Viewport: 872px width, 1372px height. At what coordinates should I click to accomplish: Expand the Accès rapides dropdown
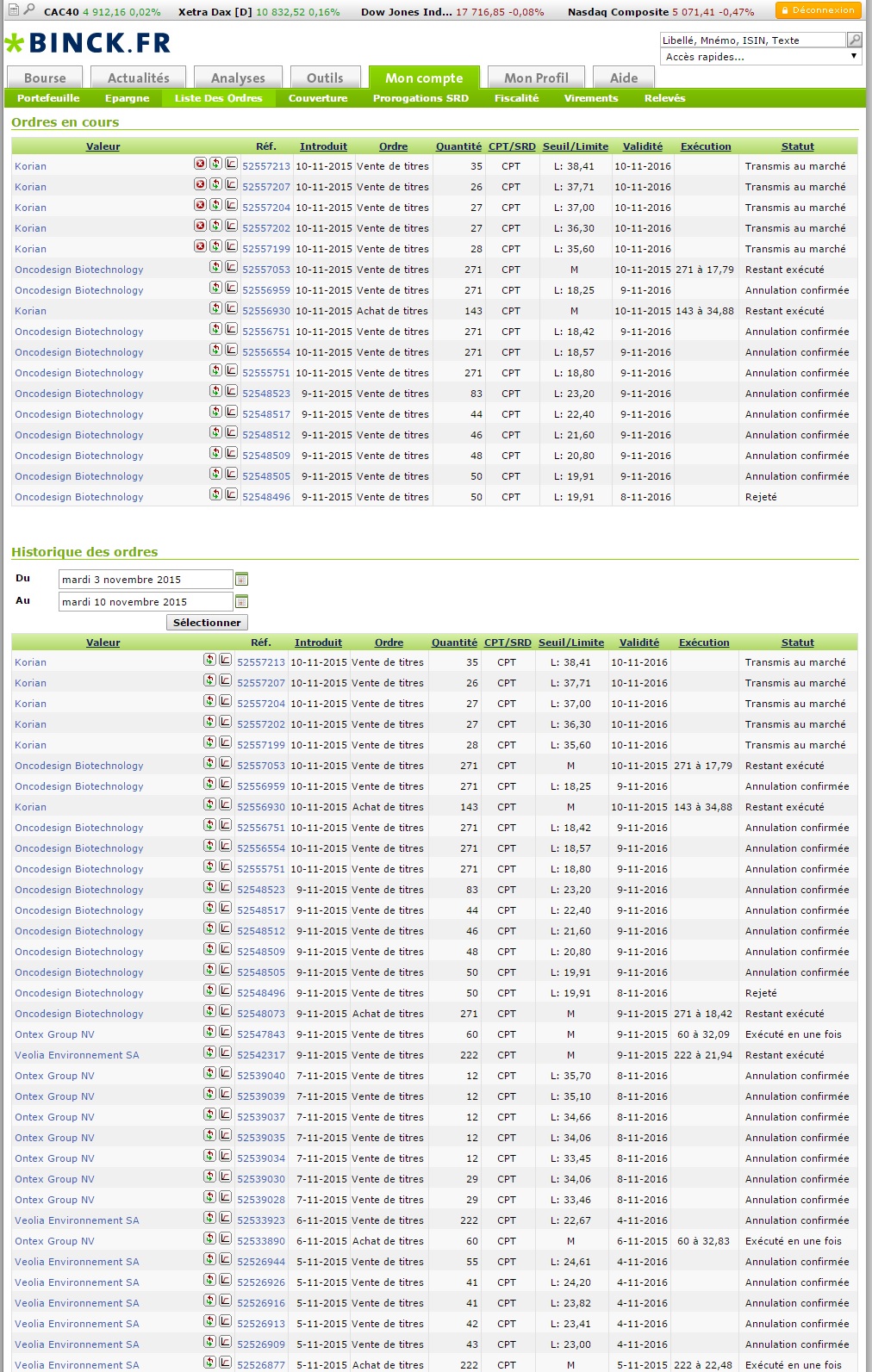[x=761, y=57]
